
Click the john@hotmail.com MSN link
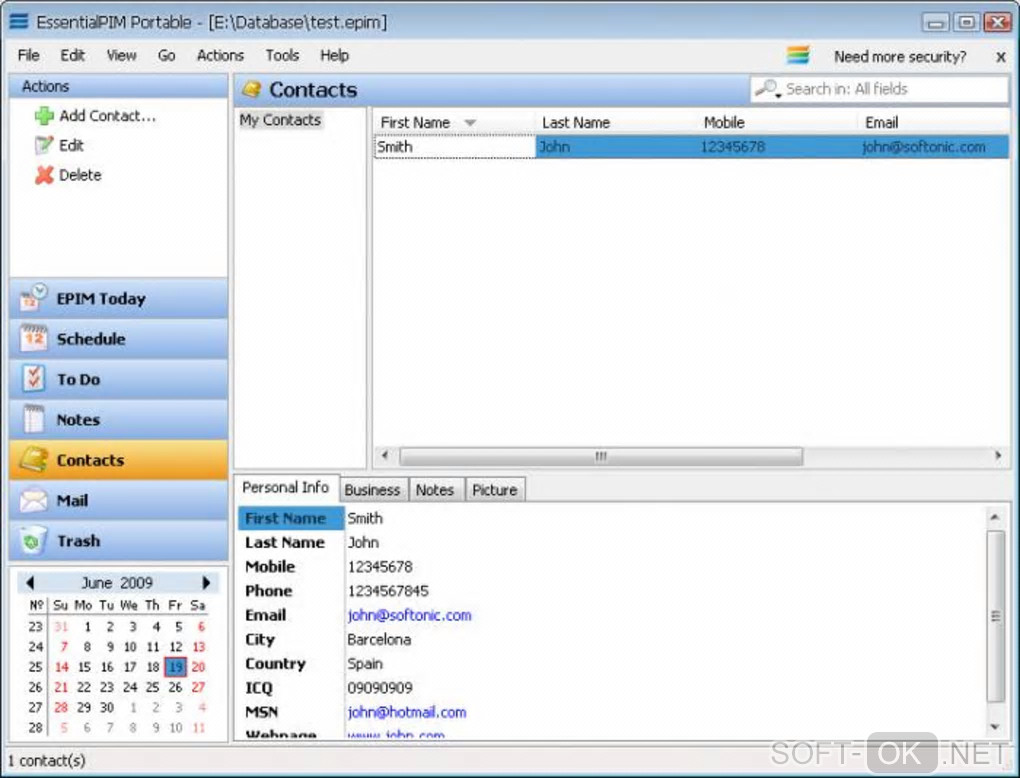click(x=407, y=712)
